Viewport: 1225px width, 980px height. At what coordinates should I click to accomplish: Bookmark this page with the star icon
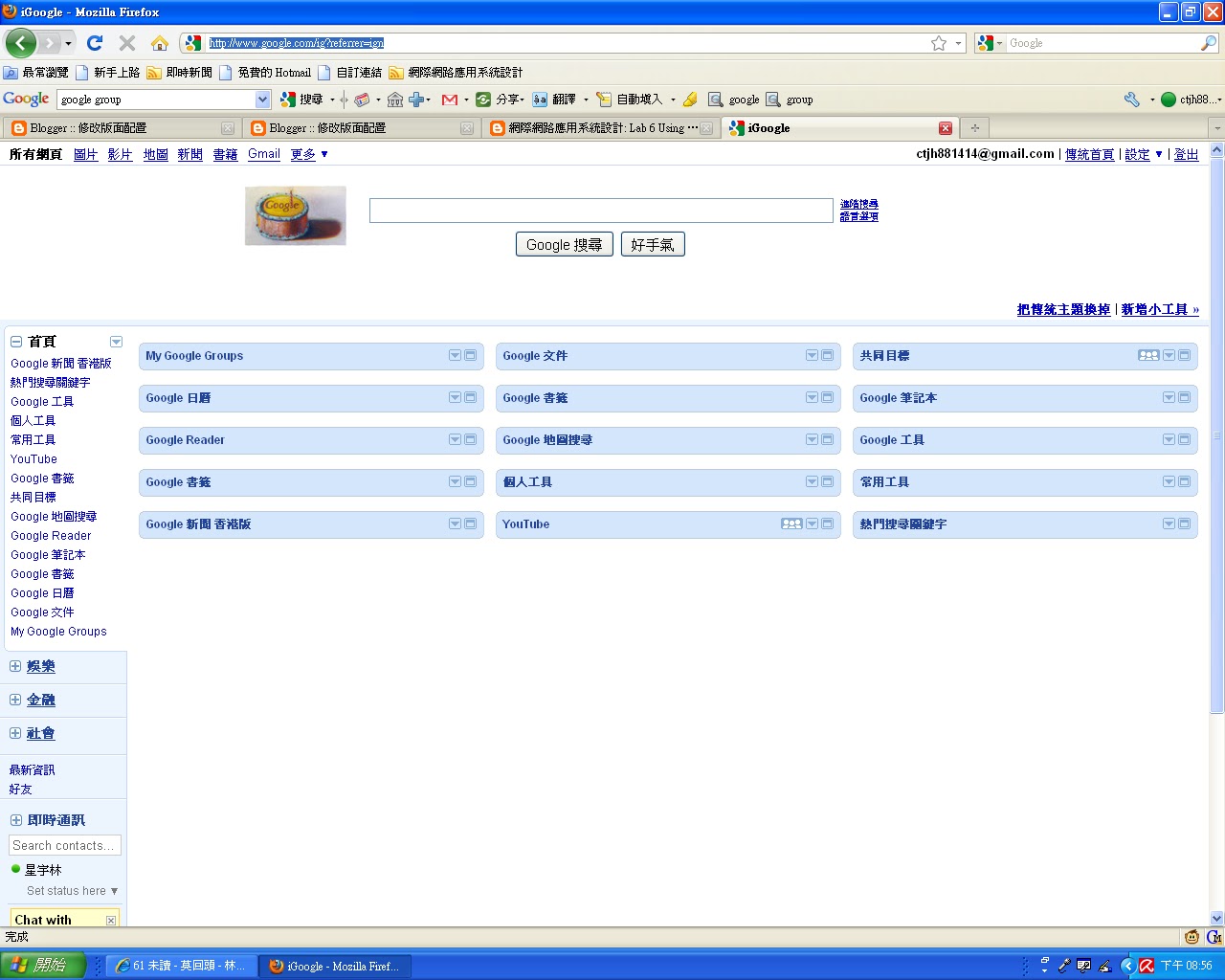[x=939, y=43]
